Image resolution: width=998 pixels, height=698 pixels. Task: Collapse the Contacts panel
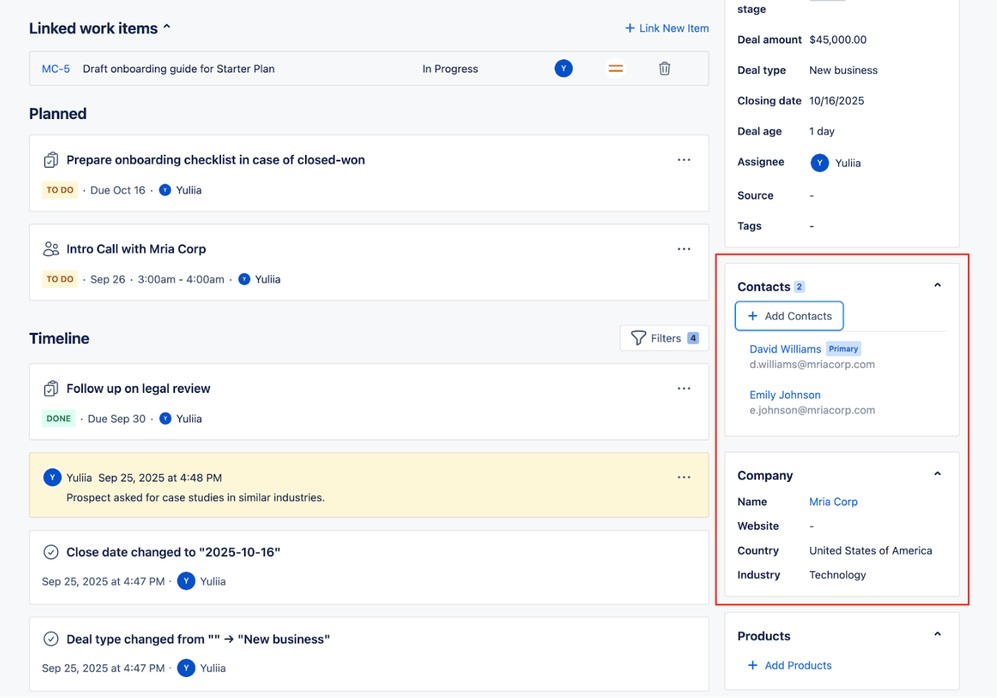coord(937,286)
